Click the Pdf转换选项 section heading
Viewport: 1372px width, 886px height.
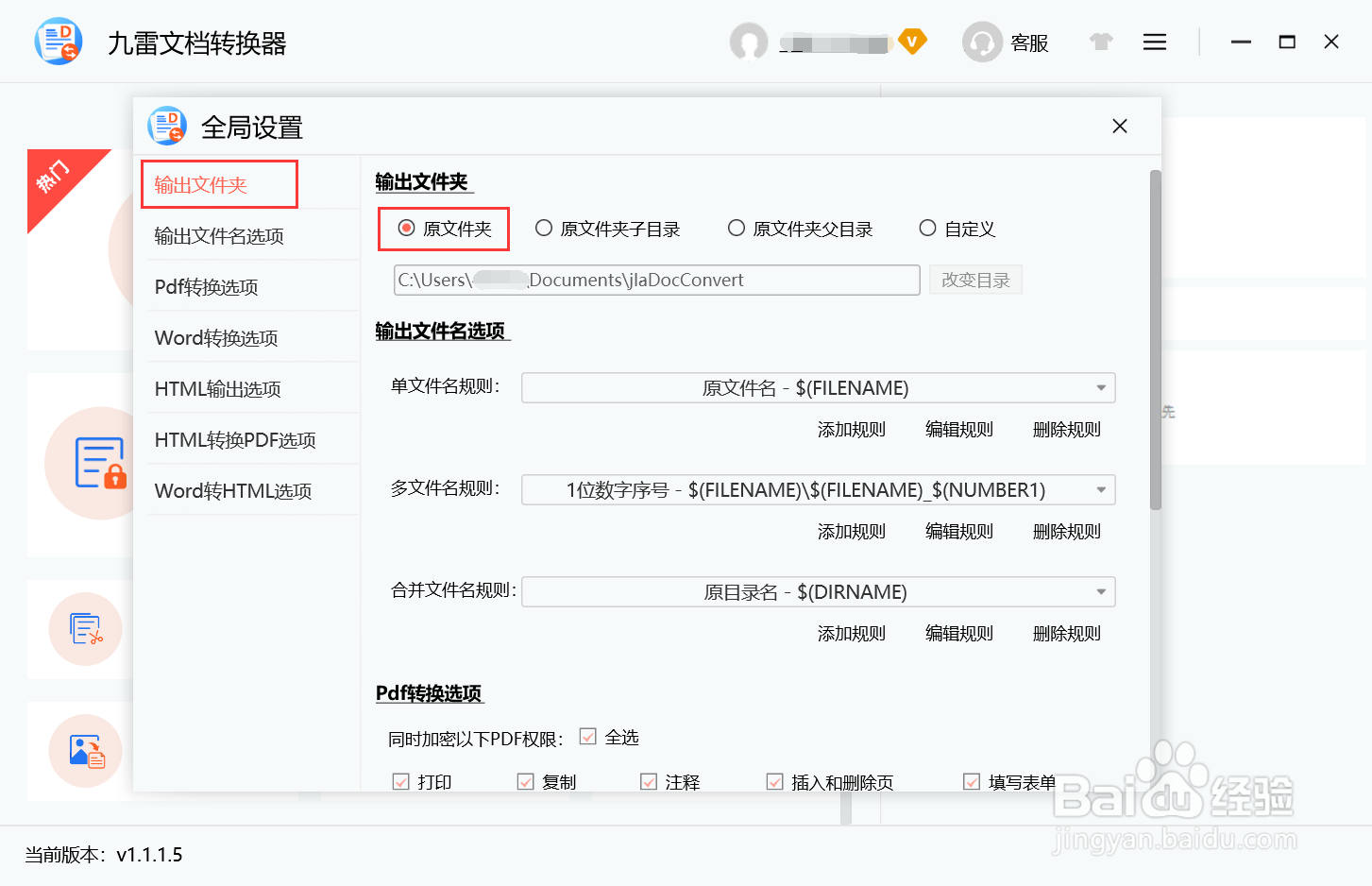click(429, 693)
